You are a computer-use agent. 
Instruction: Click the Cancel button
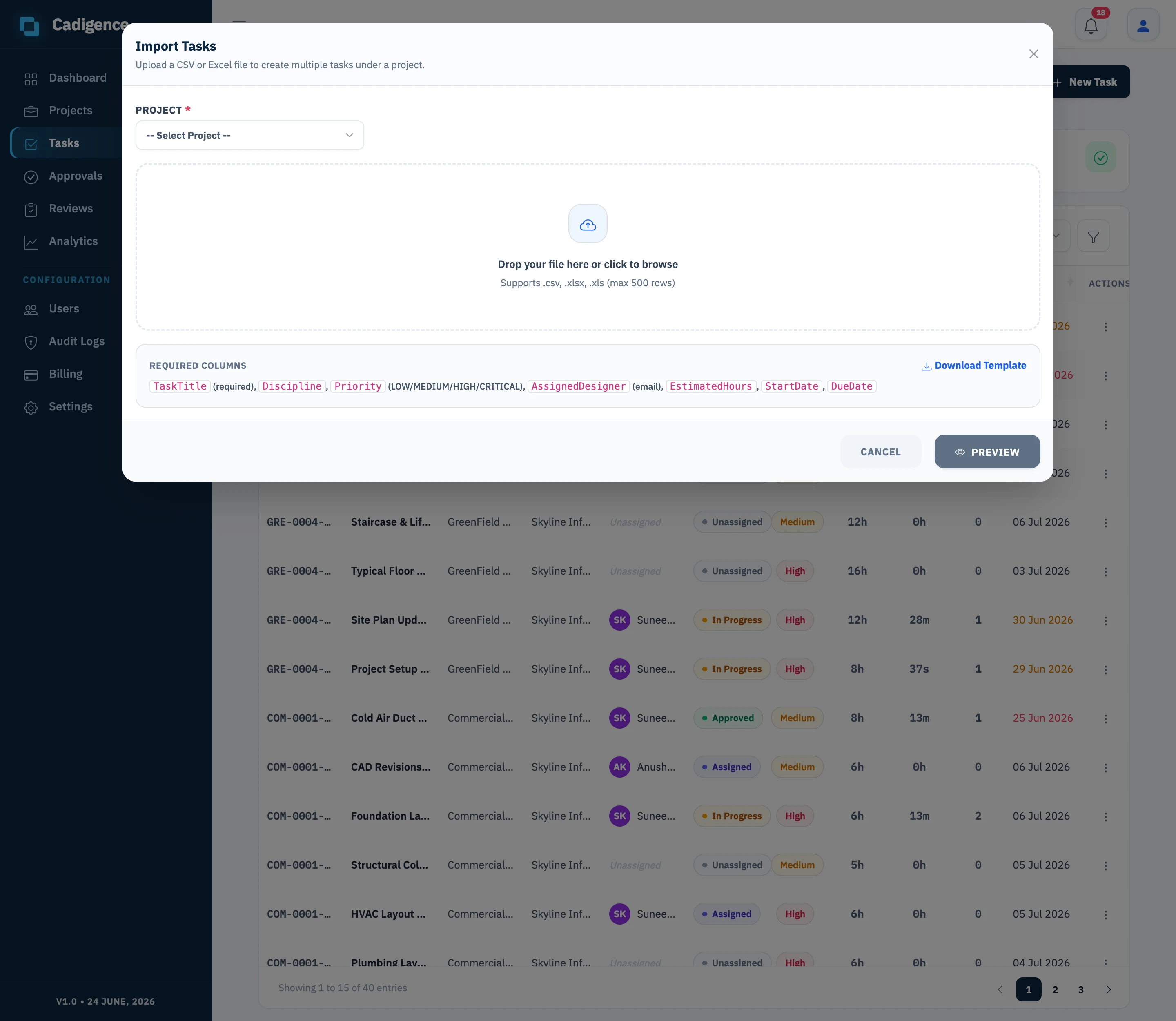(x=880, y=452)
